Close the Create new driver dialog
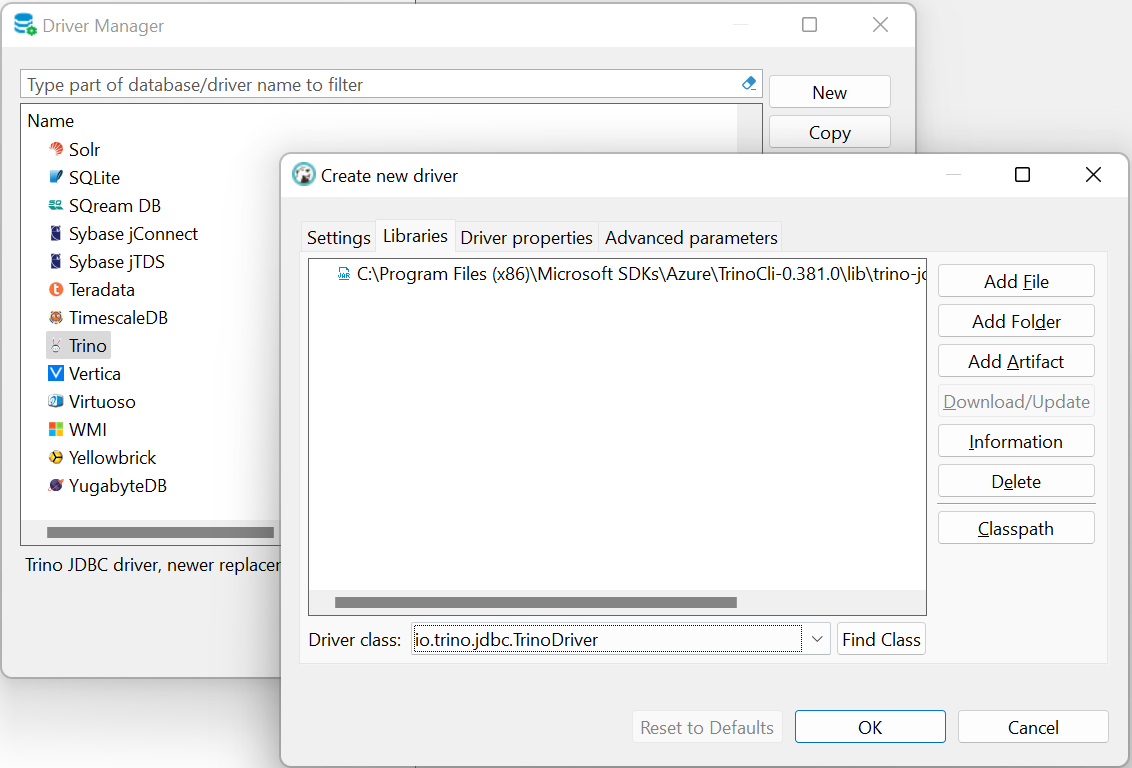Image resolution: width=1132 pixels, height=768 pixels. (x=1093, y=175)
